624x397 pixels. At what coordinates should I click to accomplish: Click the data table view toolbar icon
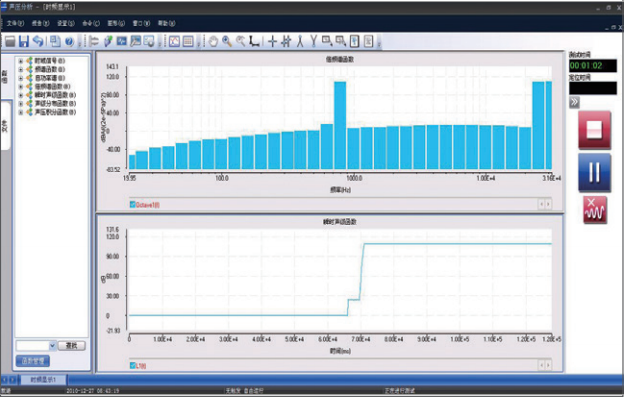[188, 41]
